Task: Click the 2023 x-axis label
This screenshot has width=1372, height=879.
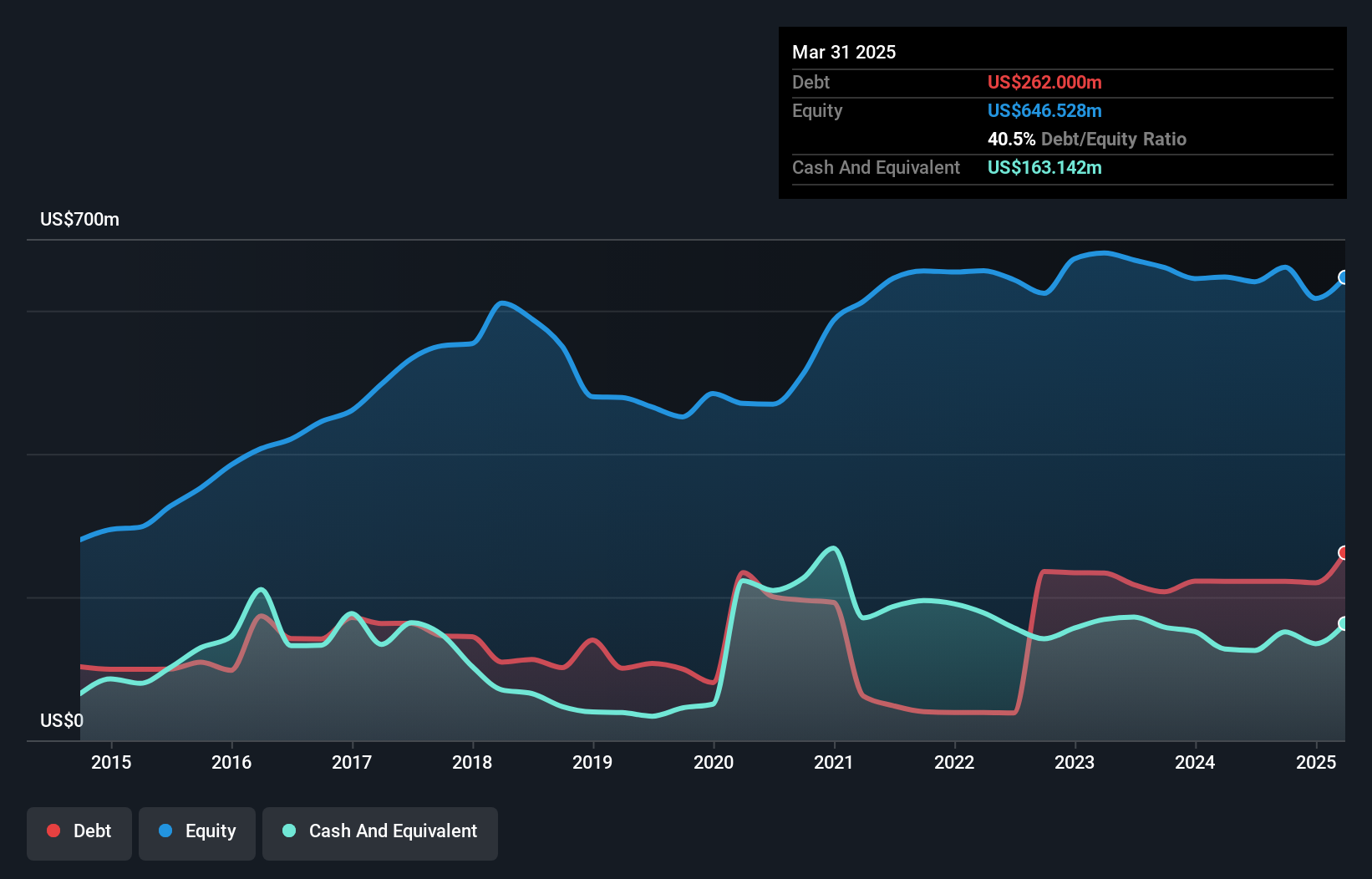Action: [1075, 762]
